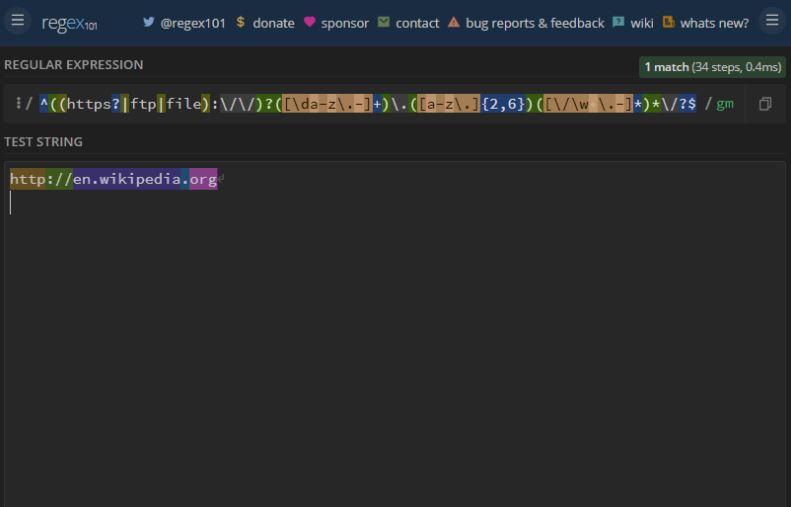Click the regex101 logo
Viewport: 791px width, 507px height.
[x=70, y=23]
